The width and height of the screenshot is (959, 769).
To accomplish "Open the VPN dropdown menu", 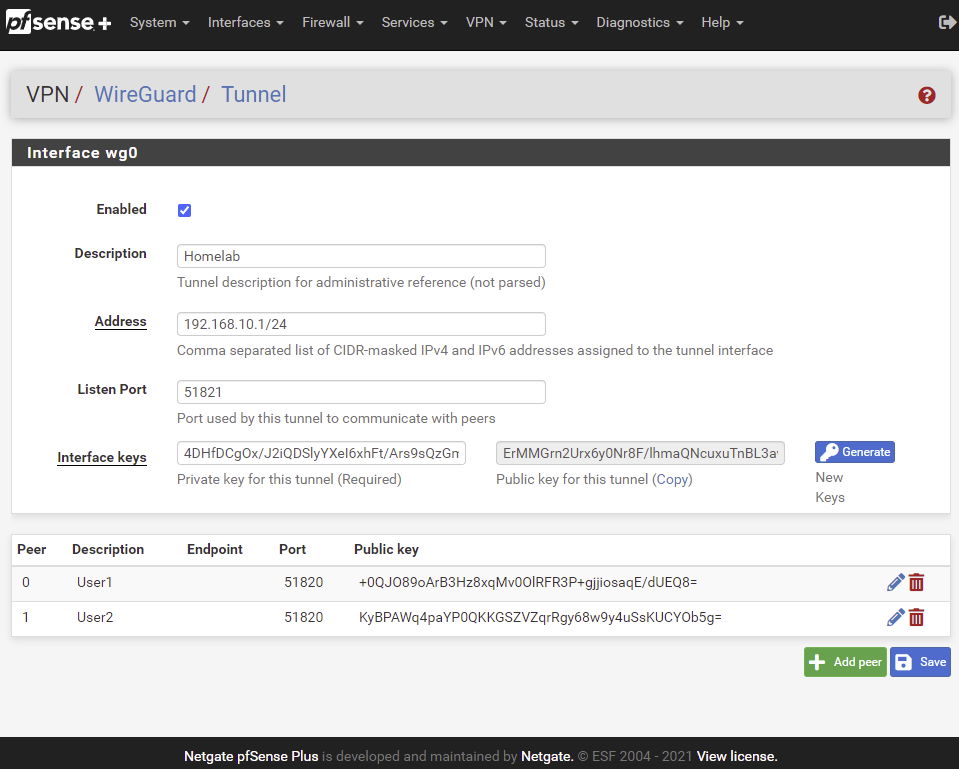I will point(486,23).
